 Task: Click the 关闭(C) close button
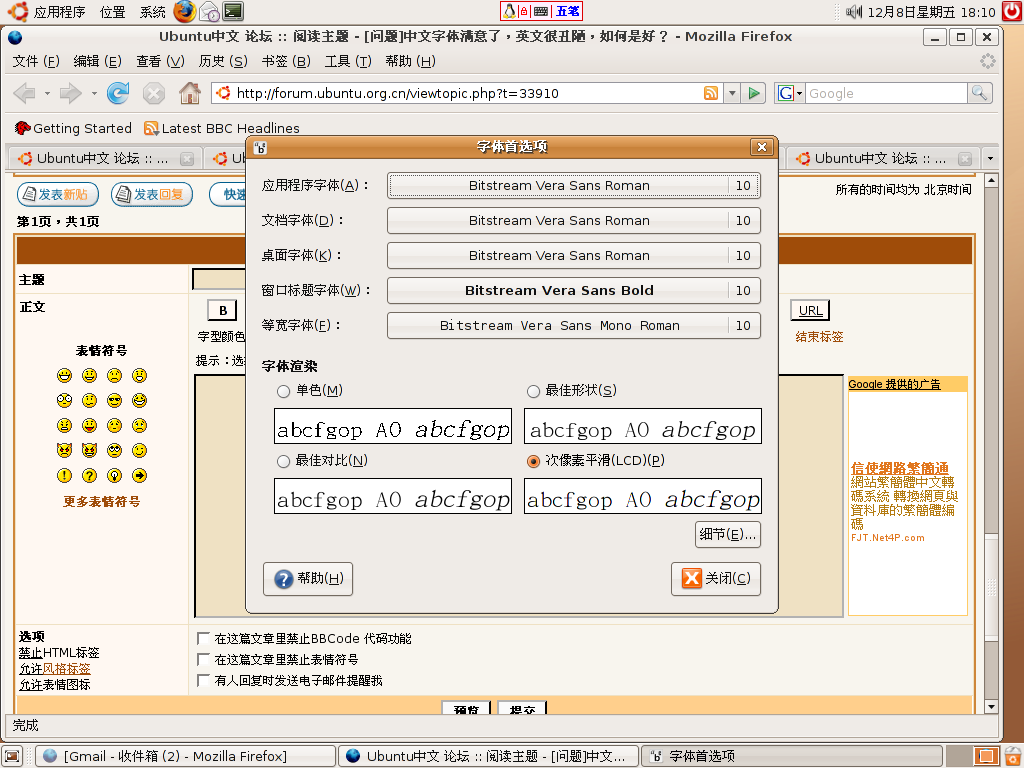tap(716, 579)
